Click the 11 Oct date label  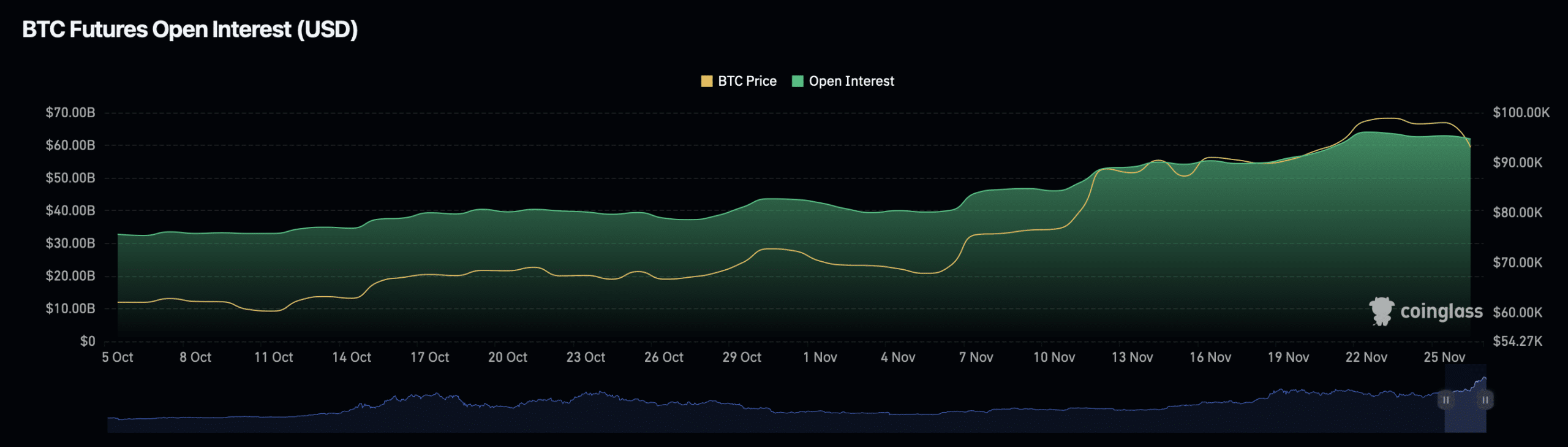[273, 357]
